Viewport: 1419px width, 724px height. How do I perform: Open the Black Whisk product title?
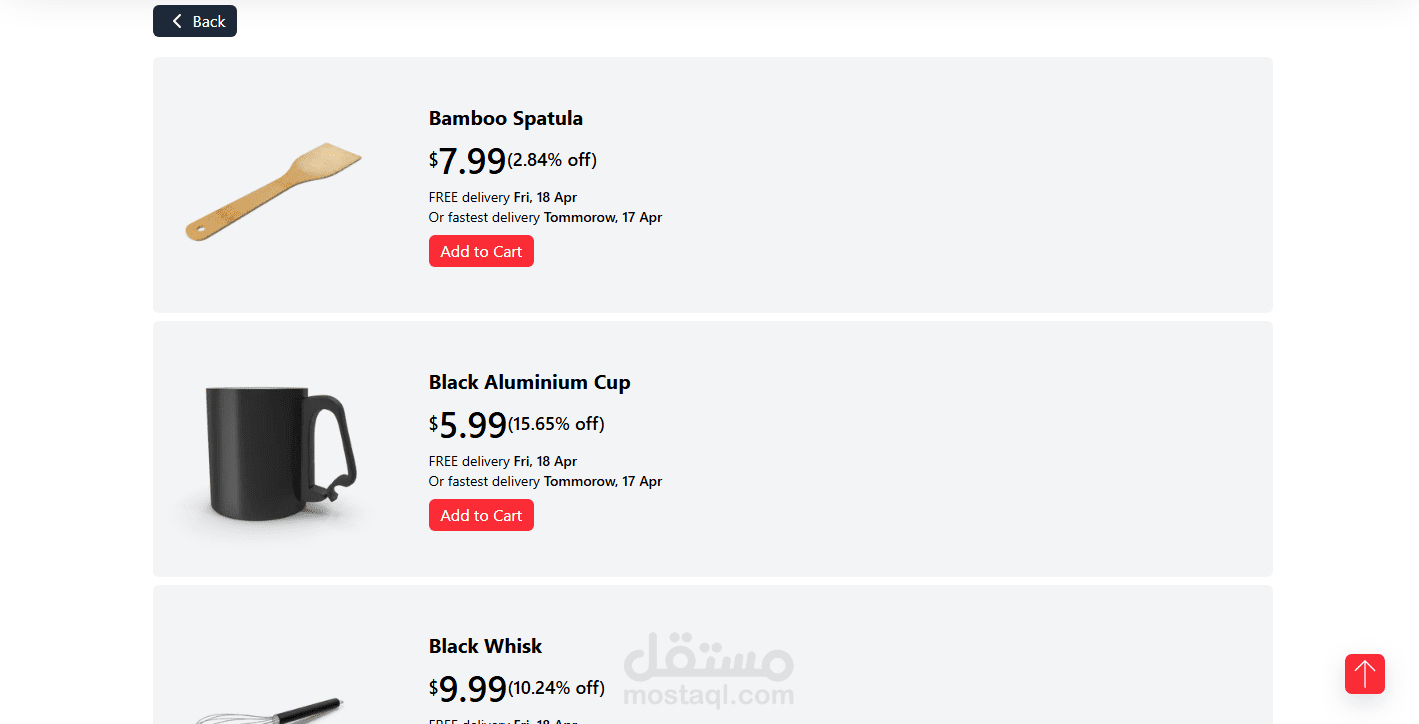pos(485,646)
